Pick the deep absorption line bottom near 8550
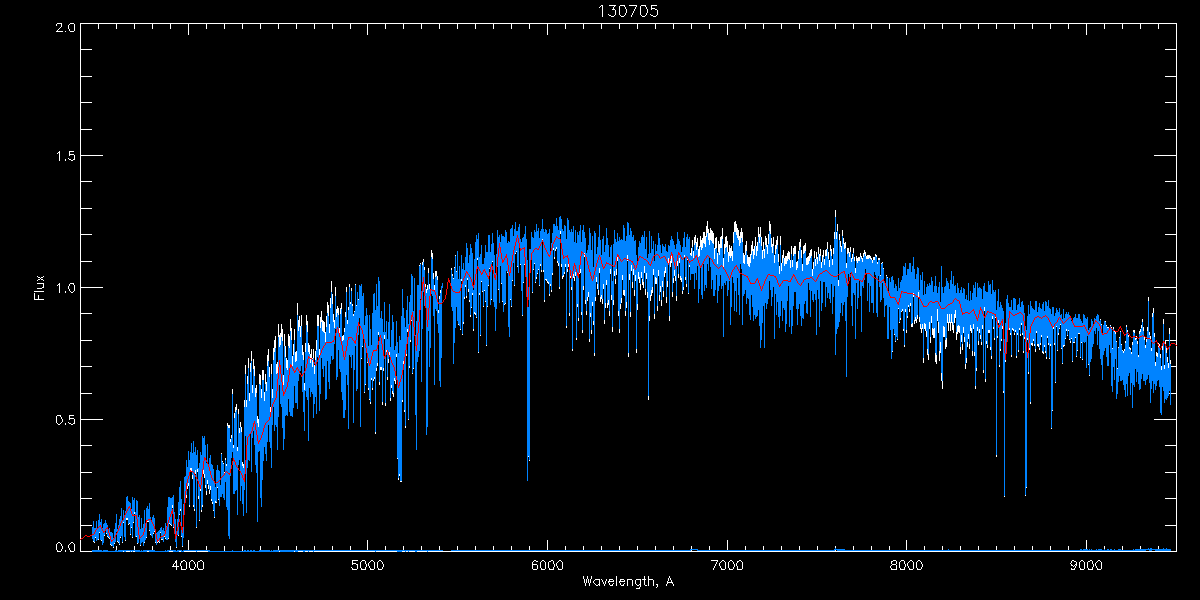1200x600 pixels. (x=1004, y=495)
